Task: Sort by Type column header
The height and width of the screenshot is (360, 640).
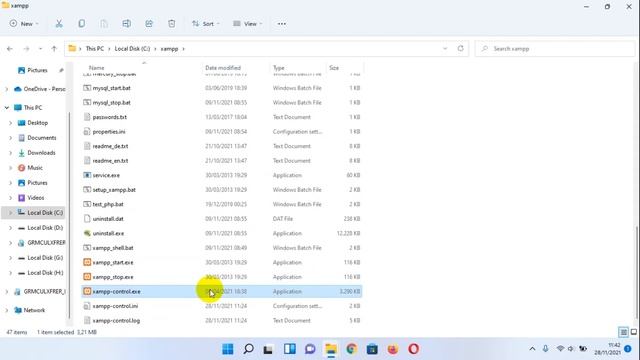Action: click(278, 68)
